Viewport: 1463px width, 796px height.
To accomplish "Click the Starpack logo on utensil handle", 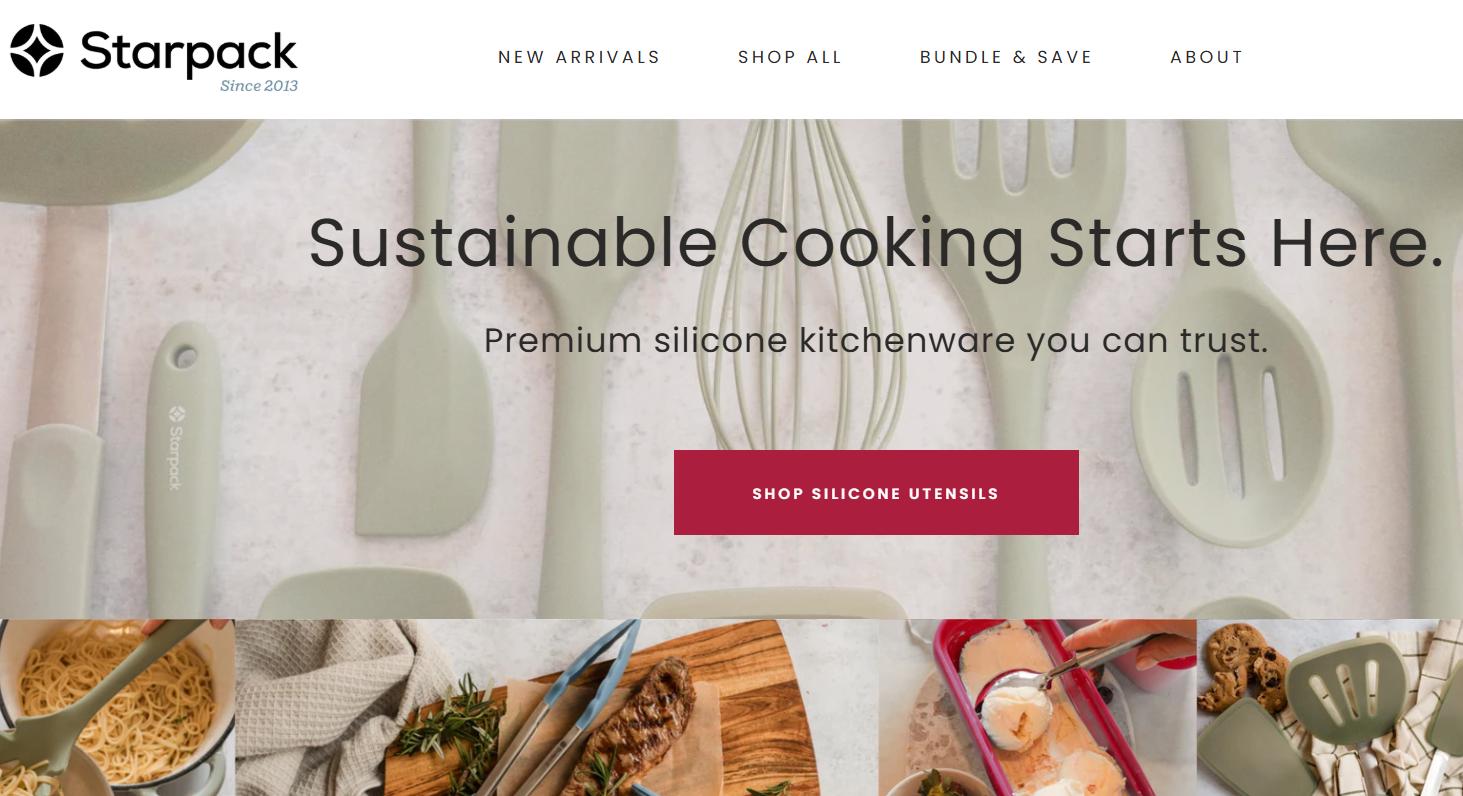I will pos(176,447).
